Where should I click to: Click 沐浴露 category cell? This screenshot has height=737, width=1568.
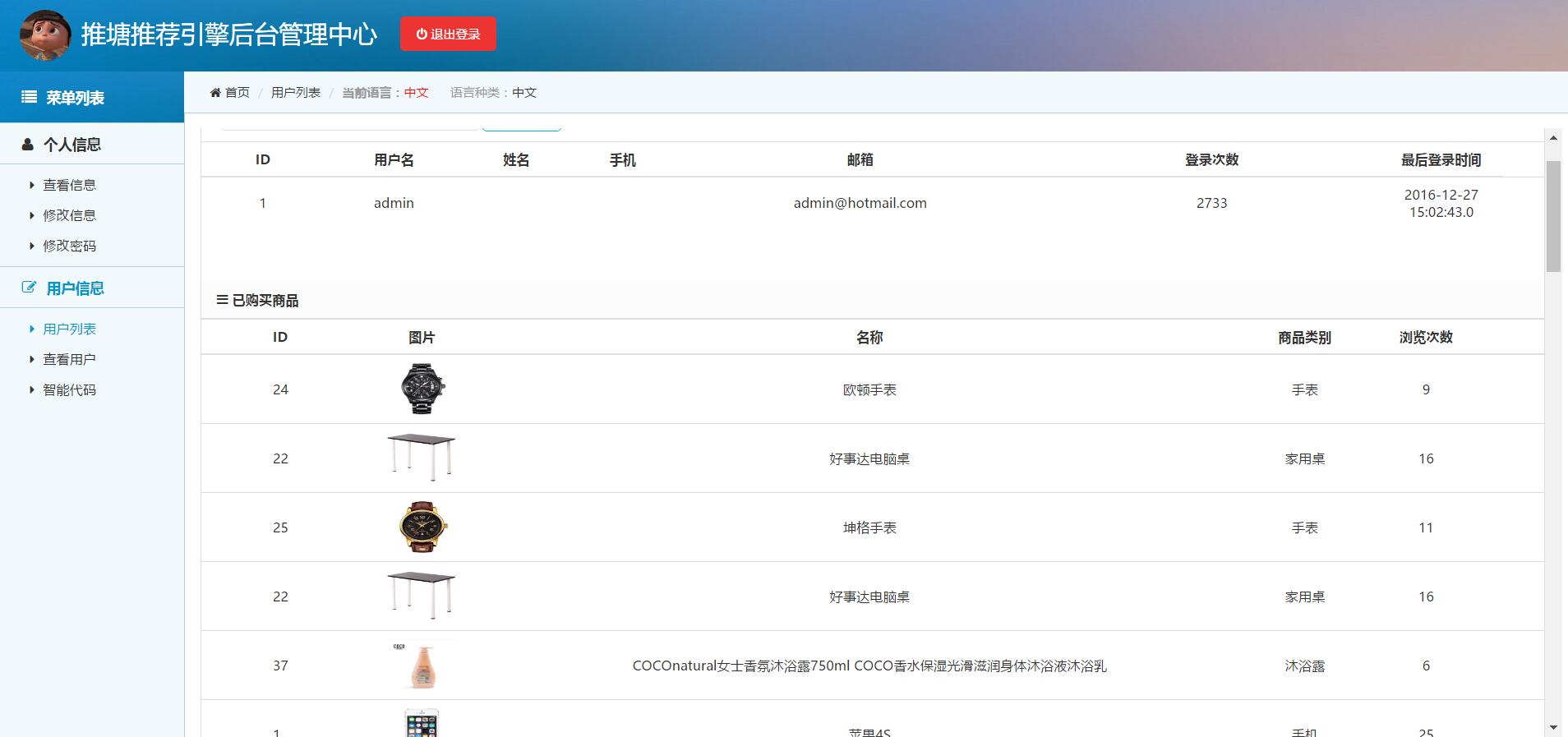coord(1304,666)
